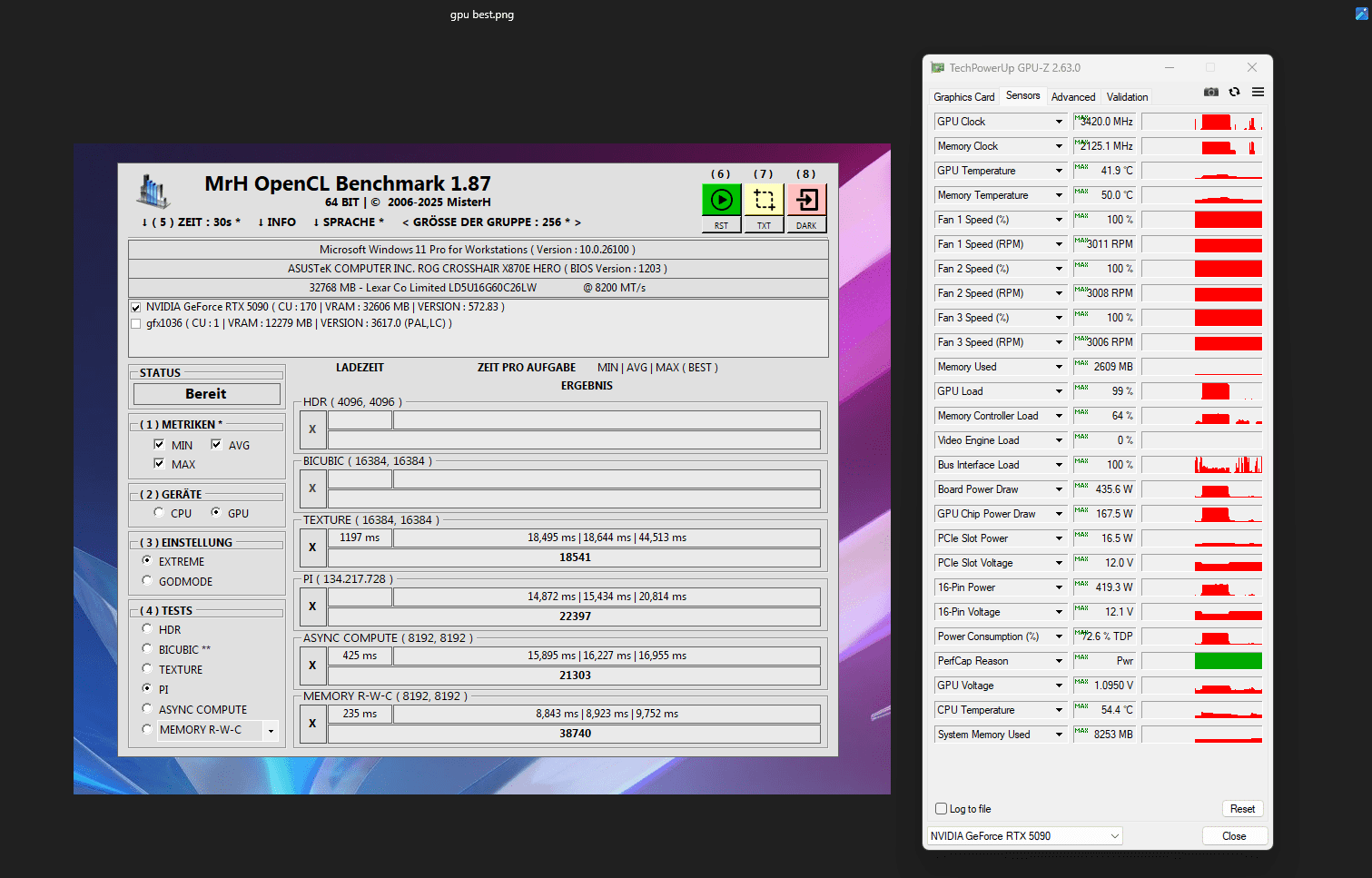This screenshot has height=878, width=1372.
Task: Open PerfCap Reason sensor dropdown
Action: (1059, 661)
